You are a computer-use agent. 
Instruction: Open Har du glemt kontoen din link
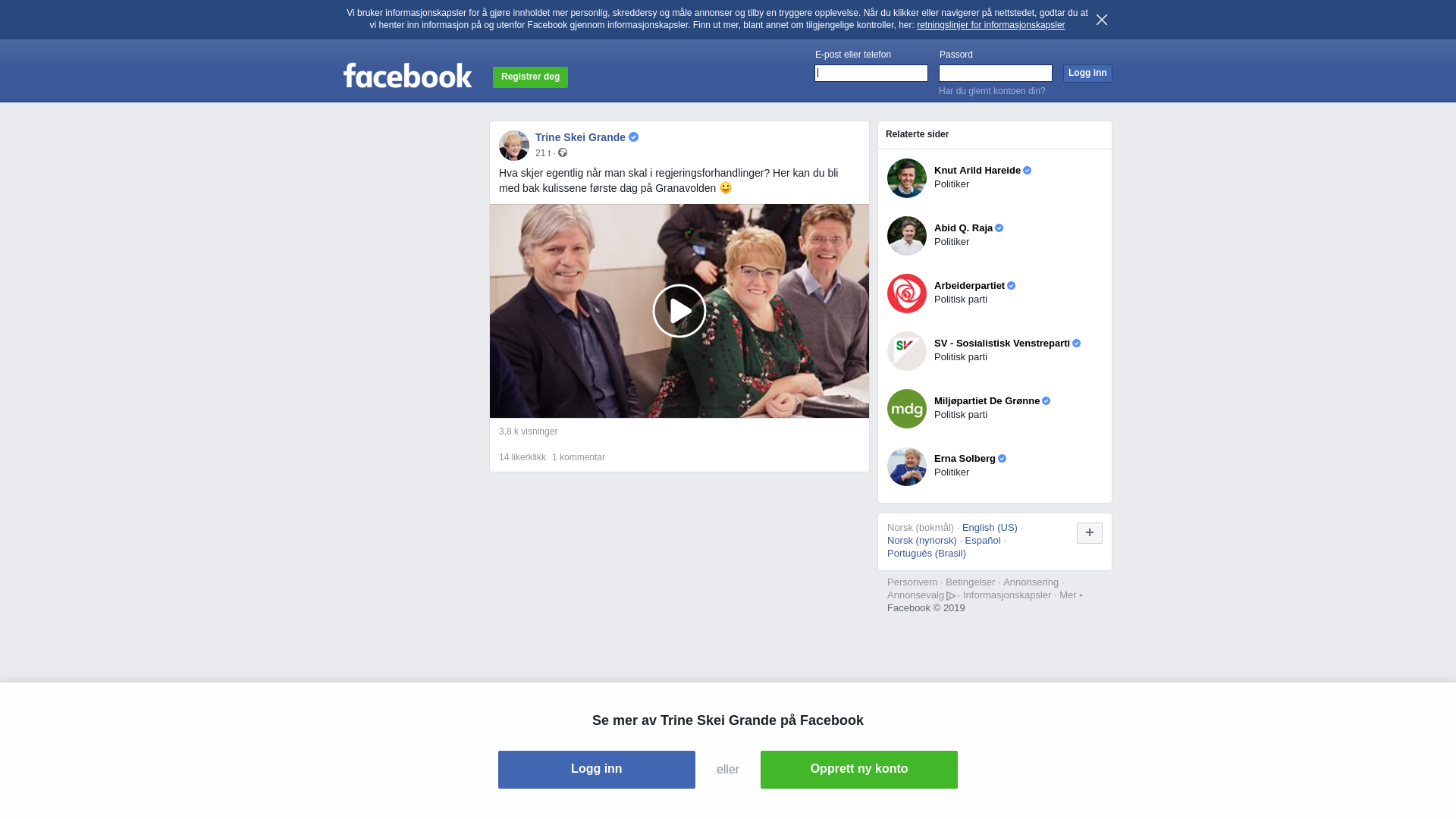tap(992, 91)
